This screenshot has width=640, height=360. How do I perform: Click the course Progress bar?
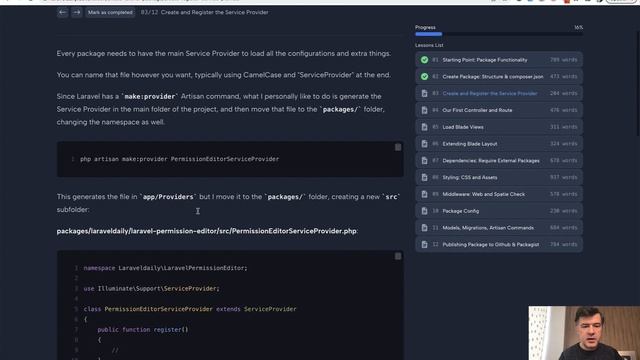499,34
